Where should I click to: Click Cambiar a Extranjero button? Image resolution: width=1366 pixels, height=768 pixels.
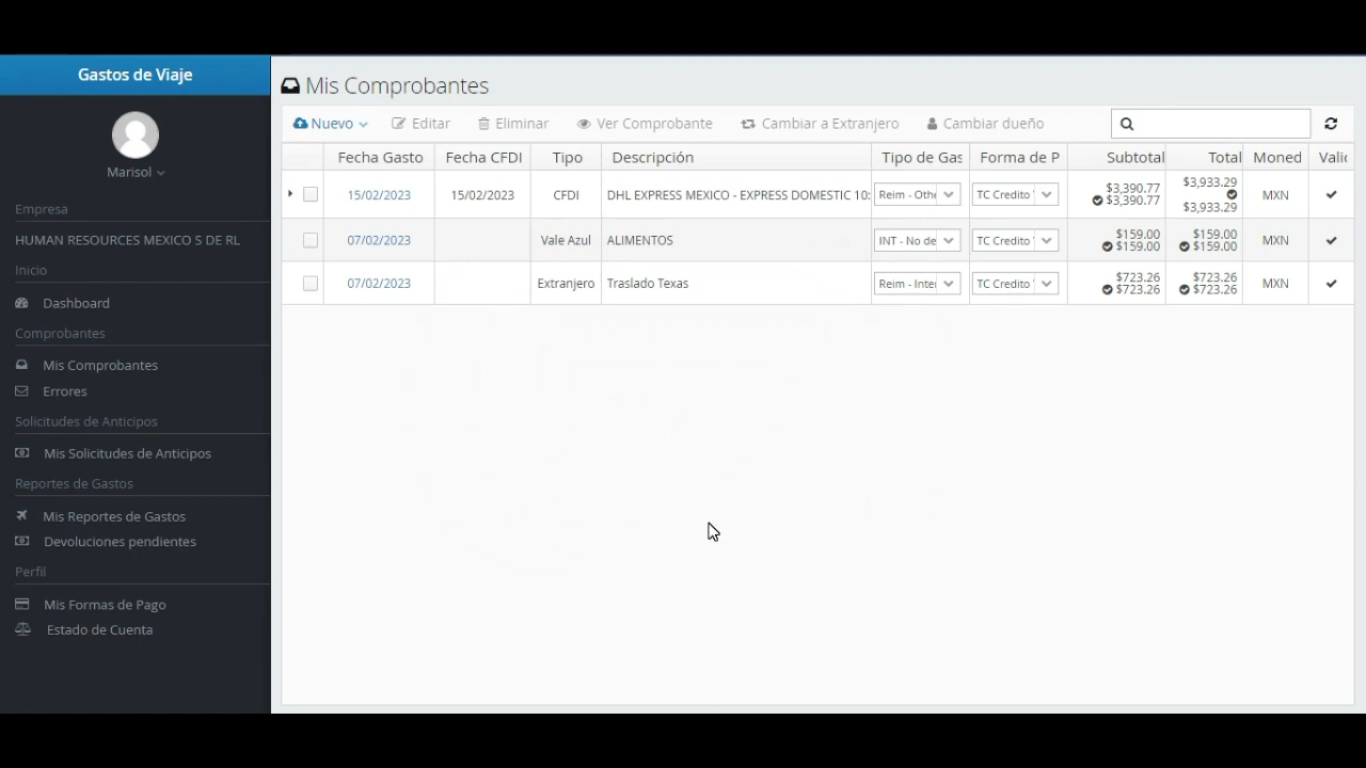820,123
